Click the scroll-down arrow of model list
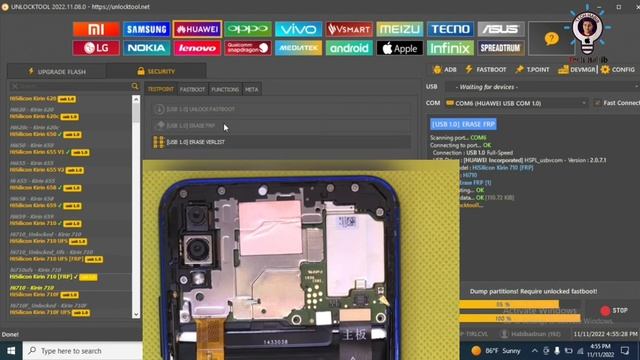 tap(136, 315)
